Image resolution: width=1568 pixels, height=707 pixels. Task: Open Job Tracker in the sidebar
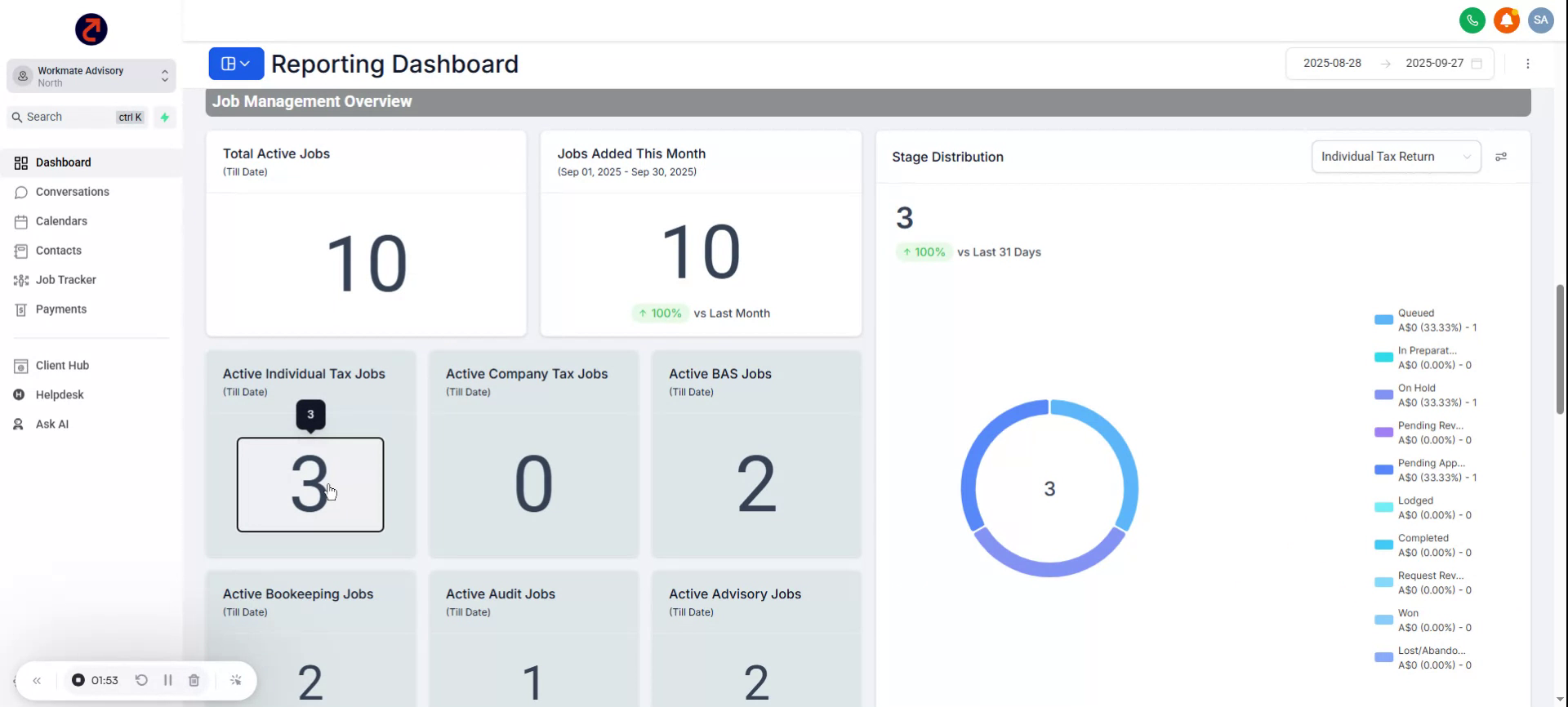pyautogui.click(x=65, y=280)
